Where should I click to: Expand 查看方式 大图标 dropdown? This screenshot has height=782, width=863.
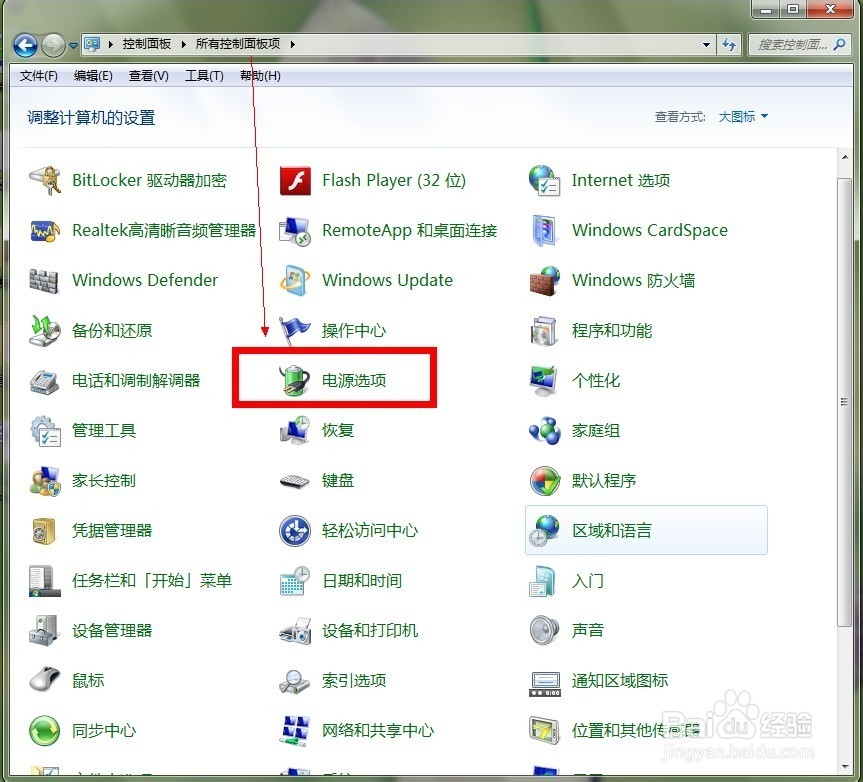point(743,117)
